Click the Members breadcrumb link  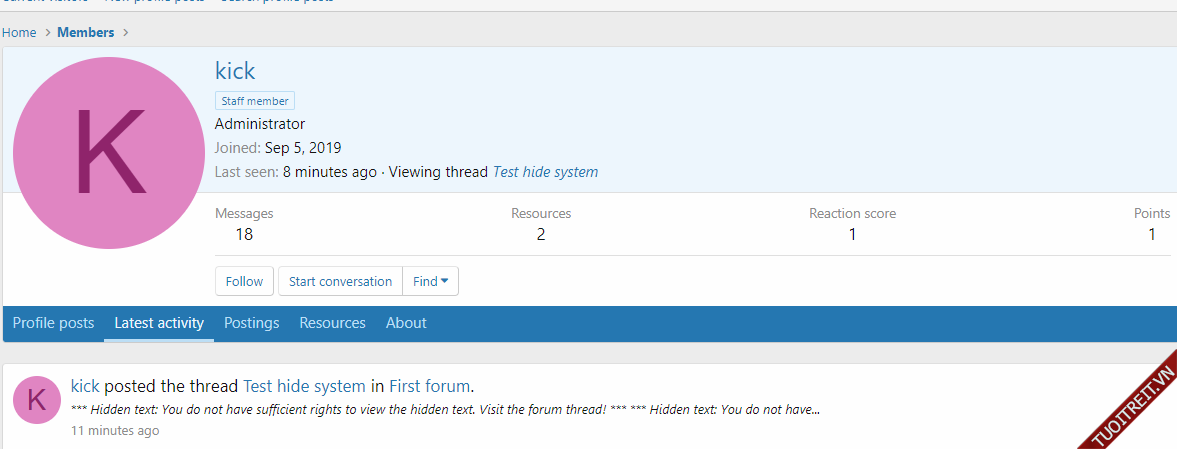[x=85, y=33]
